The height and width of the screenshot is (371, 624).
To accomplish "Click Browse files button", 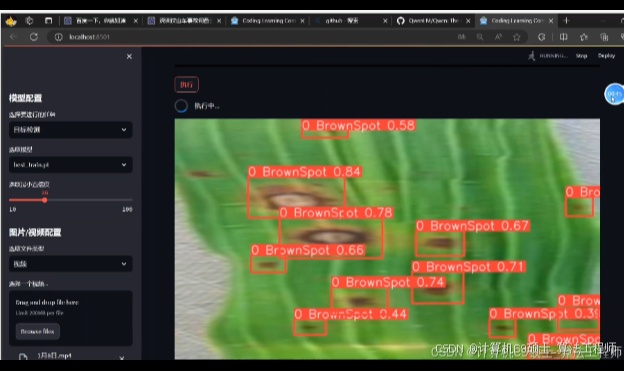I will pos(37,331).
